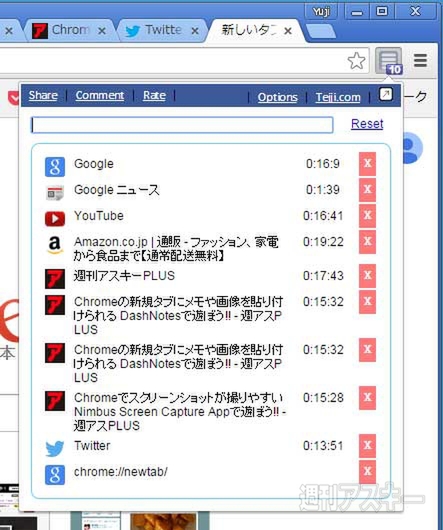443x530 pixels.
Task: Select the Nimbus Screen Capture entry title
Action: pos(179,412)
